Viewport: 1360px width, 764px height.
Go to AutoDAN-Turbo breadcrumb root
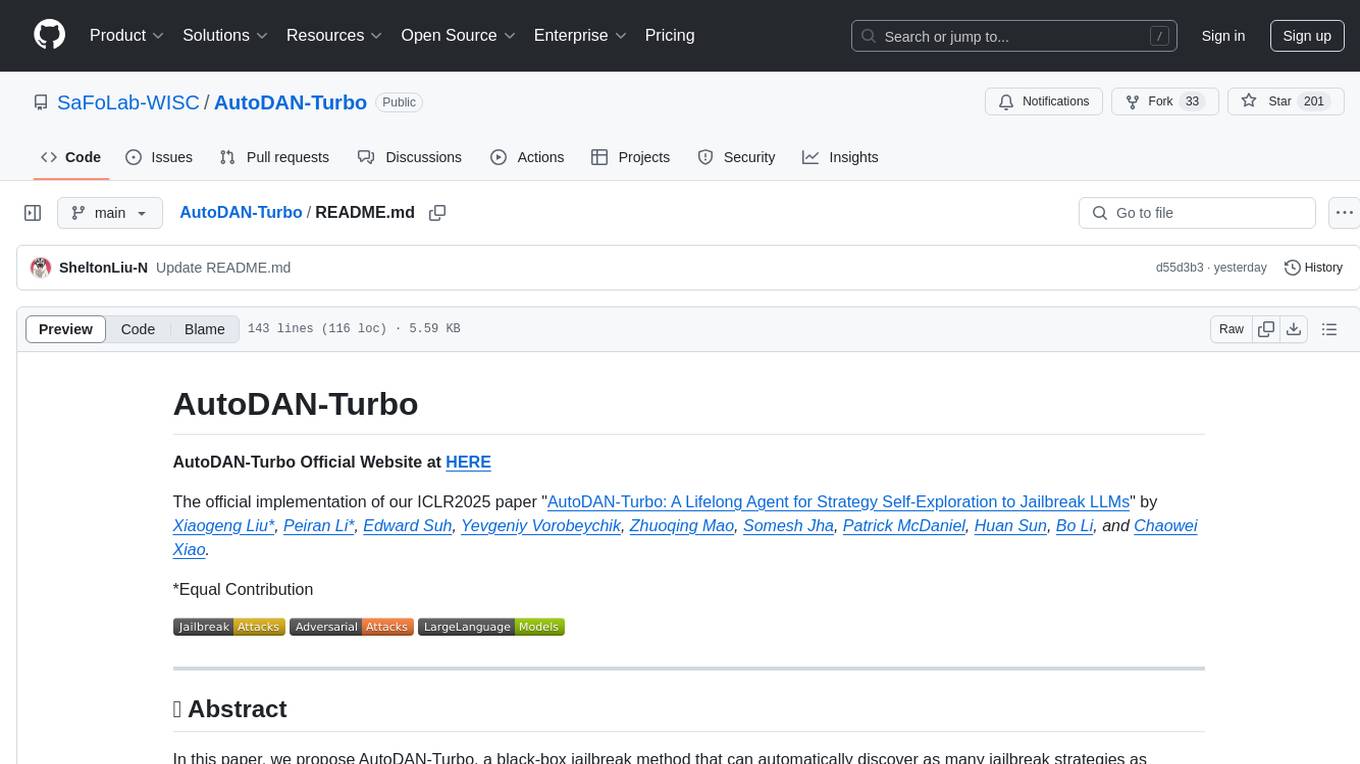click(241, 212)
